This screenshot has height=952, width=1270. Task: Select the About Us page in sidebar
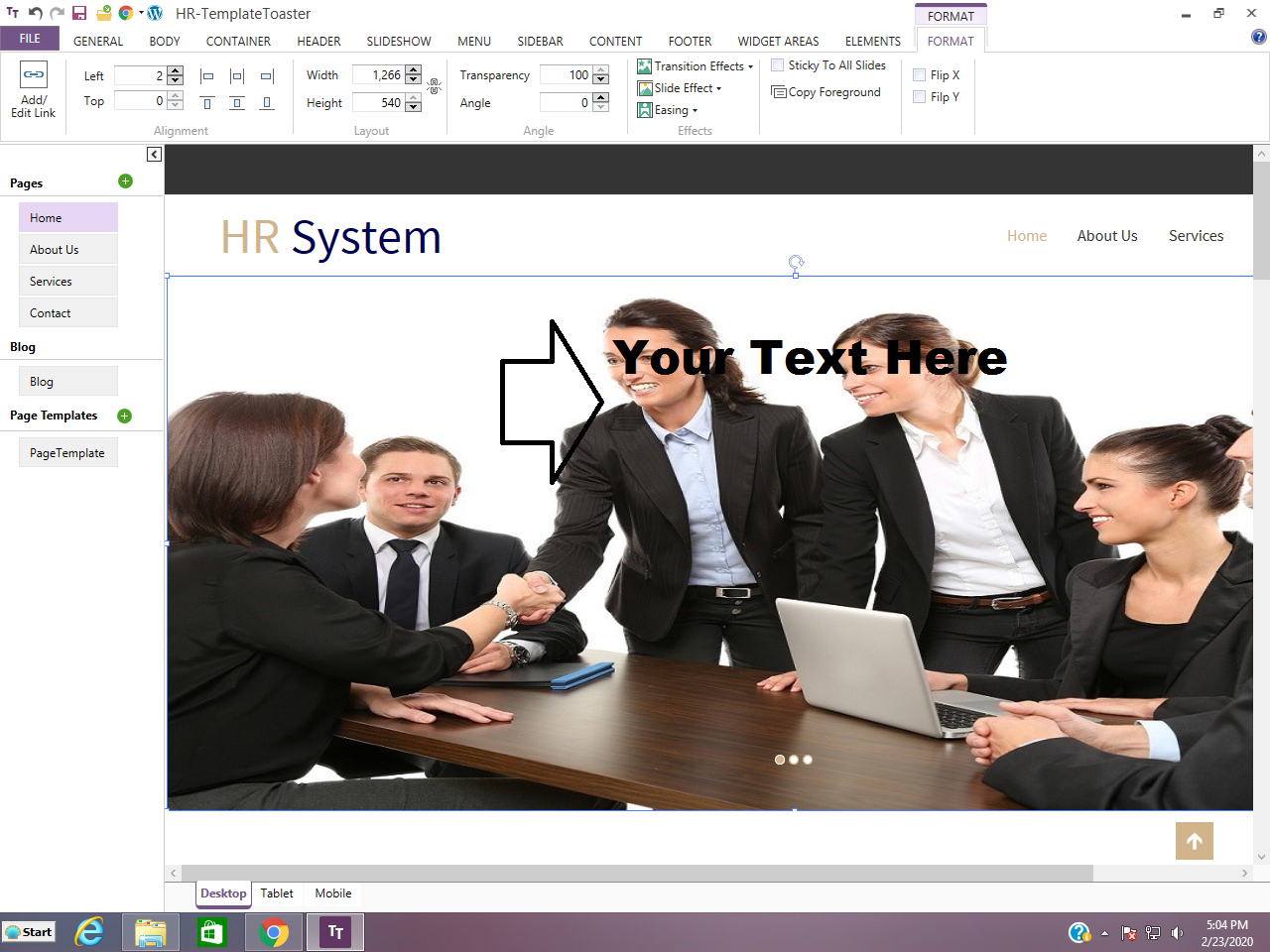[67, 250]
